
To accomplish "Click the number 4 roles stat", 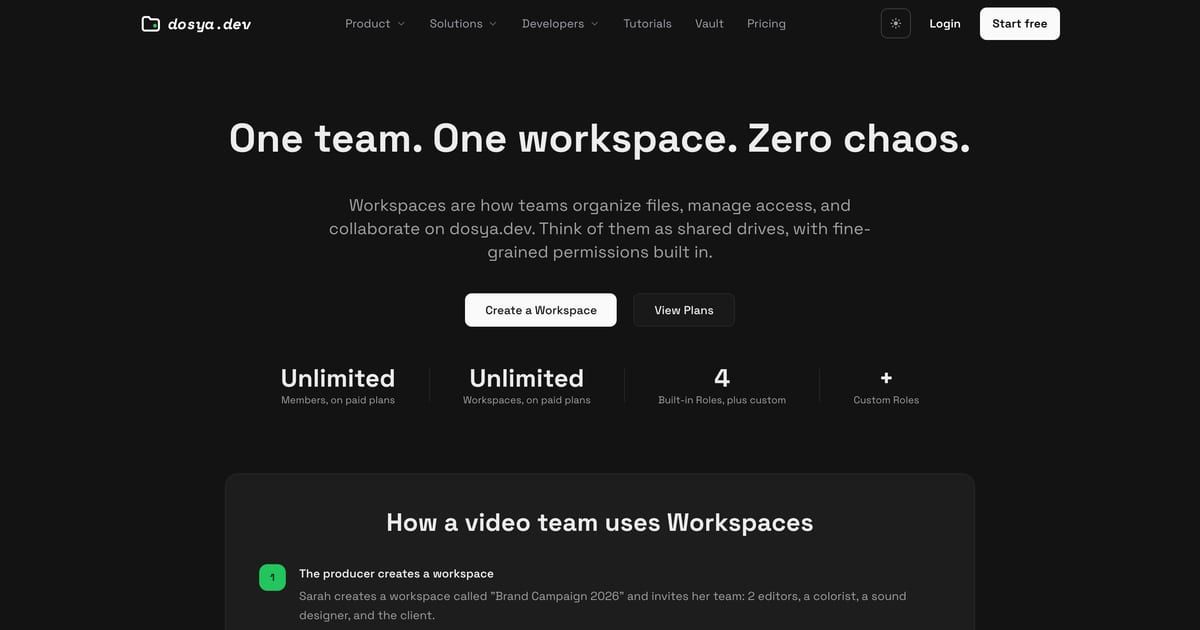I will tap(722, 377).
